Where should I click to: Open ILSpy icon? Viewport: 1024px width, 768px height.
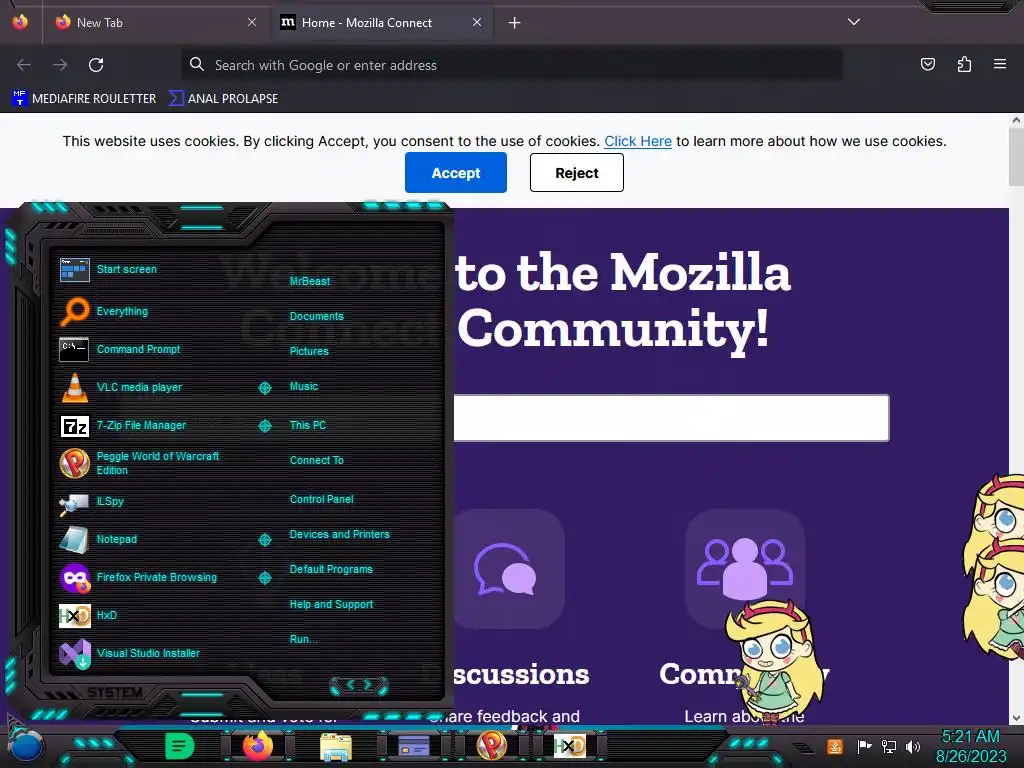74,503
